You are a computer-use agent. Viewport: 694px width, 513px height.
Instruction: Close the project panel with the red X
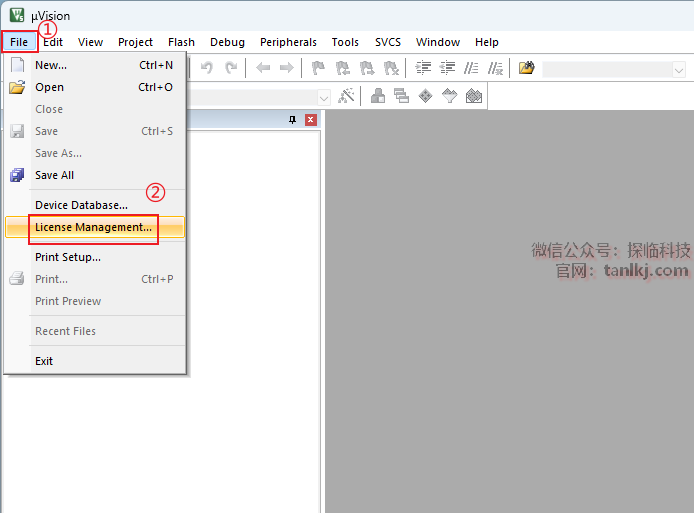pos(310,120)
